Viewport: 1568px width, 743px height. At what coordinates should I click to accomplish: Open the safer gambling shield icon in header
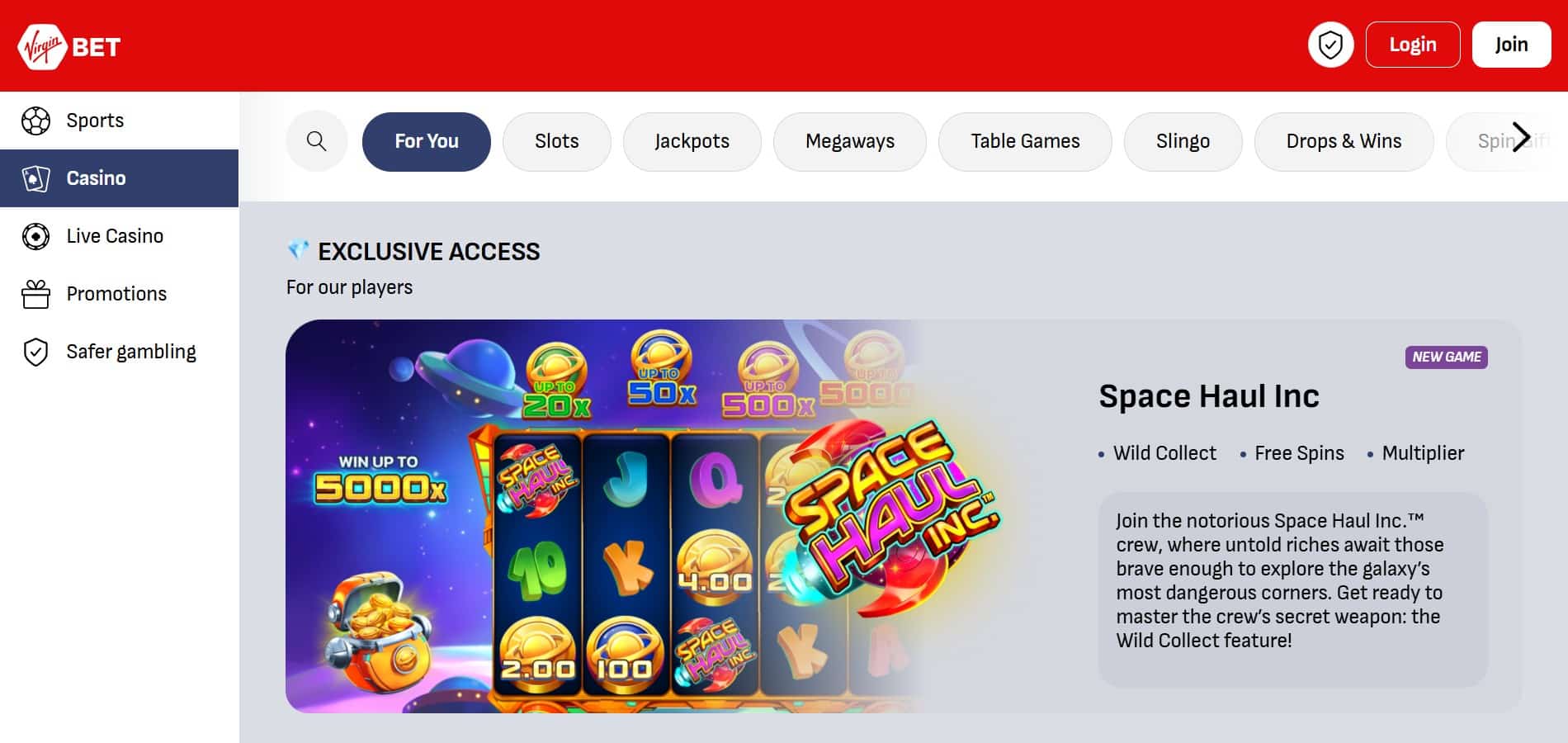1330,45
